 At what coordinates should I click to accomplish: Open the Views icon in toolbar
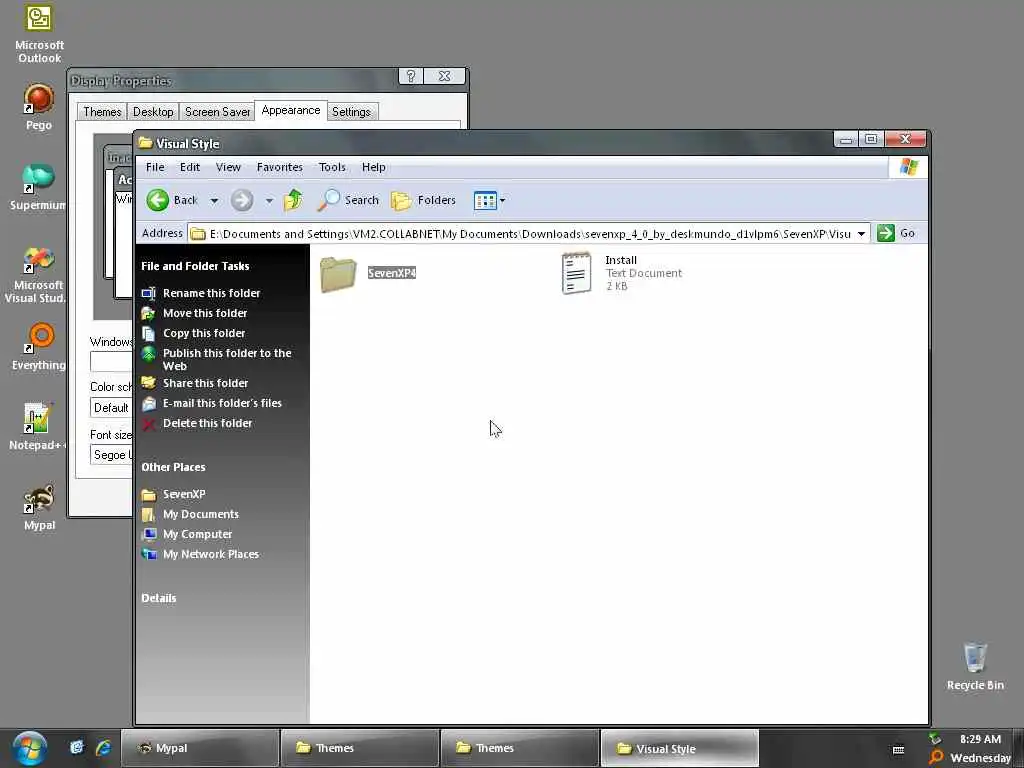[485, 200]
